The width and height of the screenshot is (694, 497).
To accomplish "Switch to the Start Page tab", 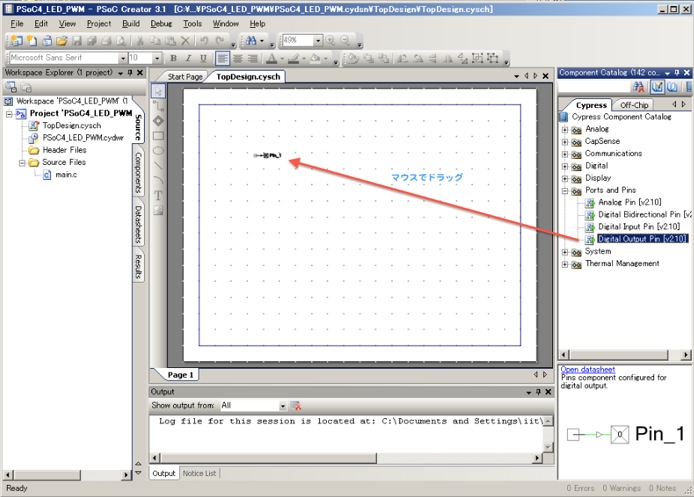I will pos(185,76).
